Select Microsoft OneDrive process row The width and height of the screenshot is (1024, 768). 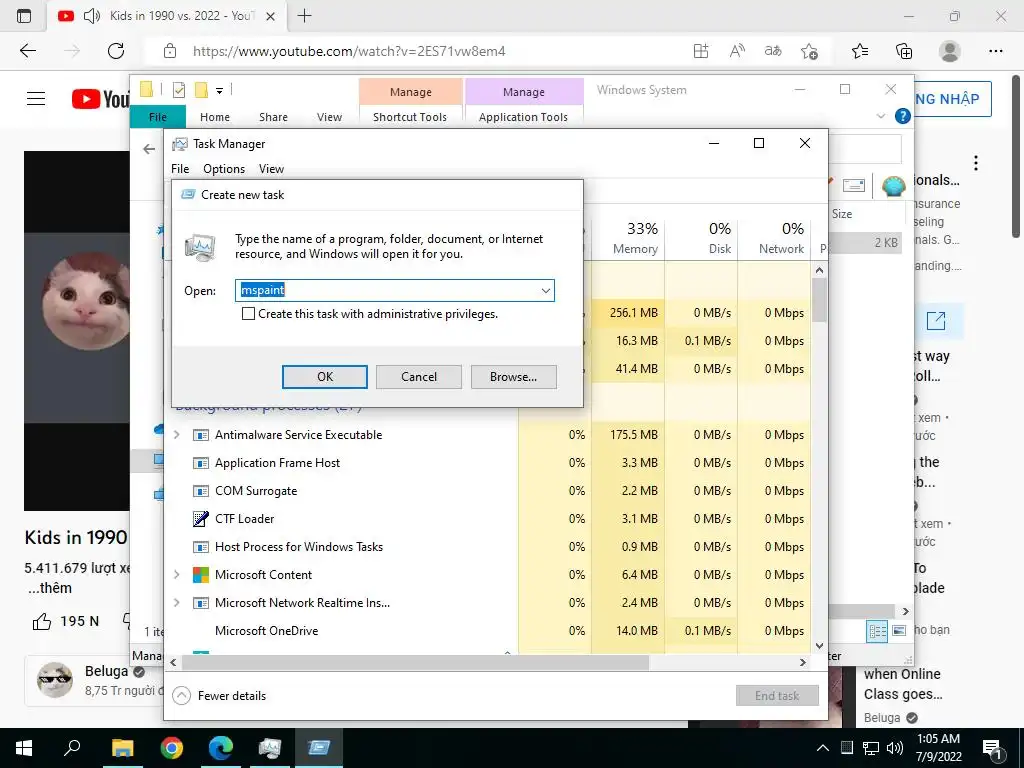487,631
